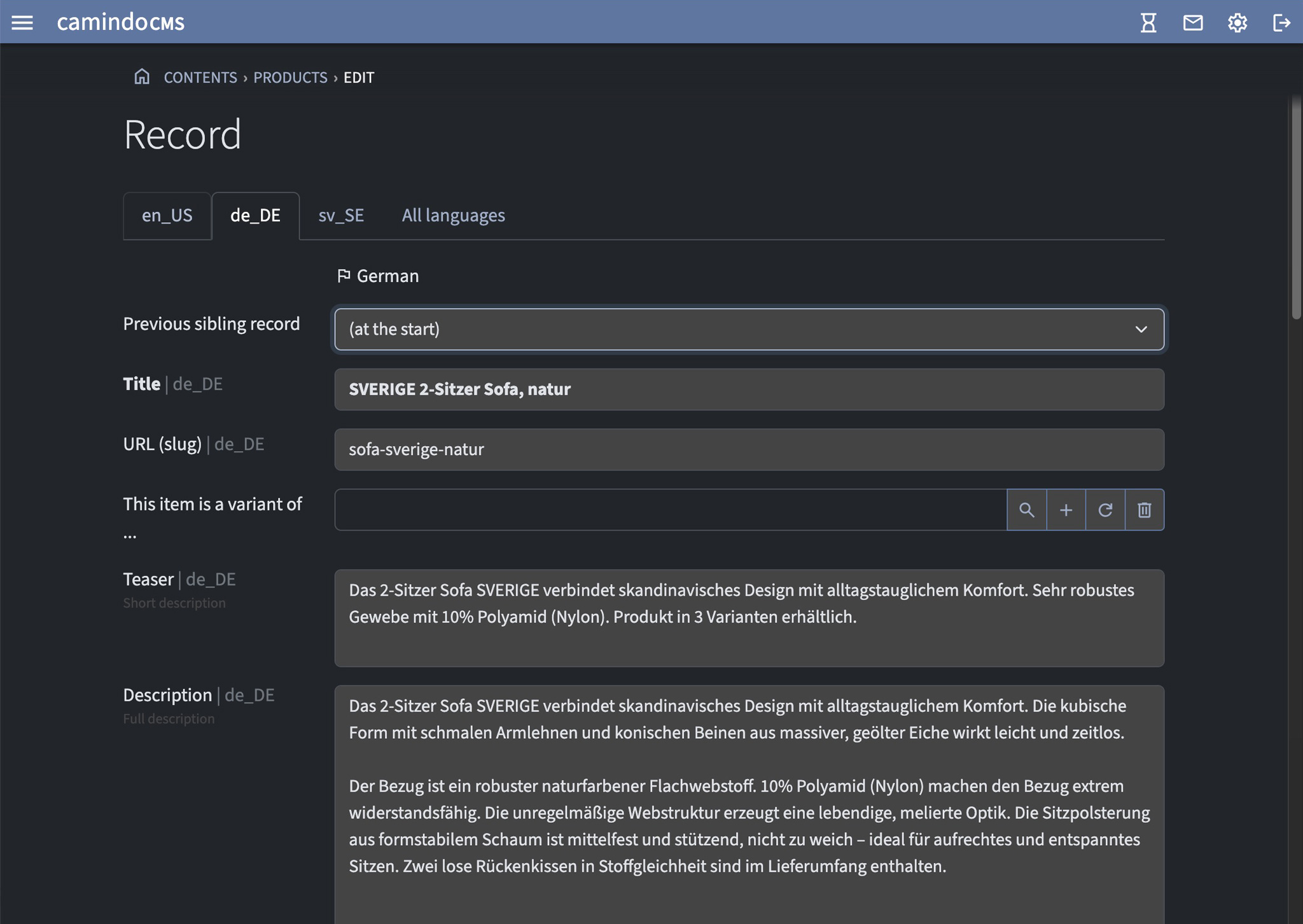The image size is (1303, 924).
Task: Select the de_DE tab
Action: coord(255,216)
